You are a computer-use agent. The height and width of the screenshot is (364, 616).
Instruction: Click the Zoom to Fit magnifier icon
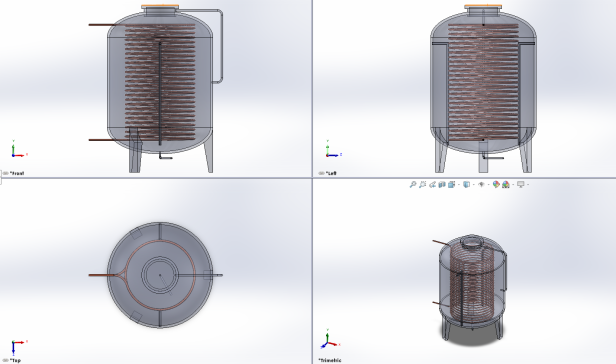click(x=413, y=184)
